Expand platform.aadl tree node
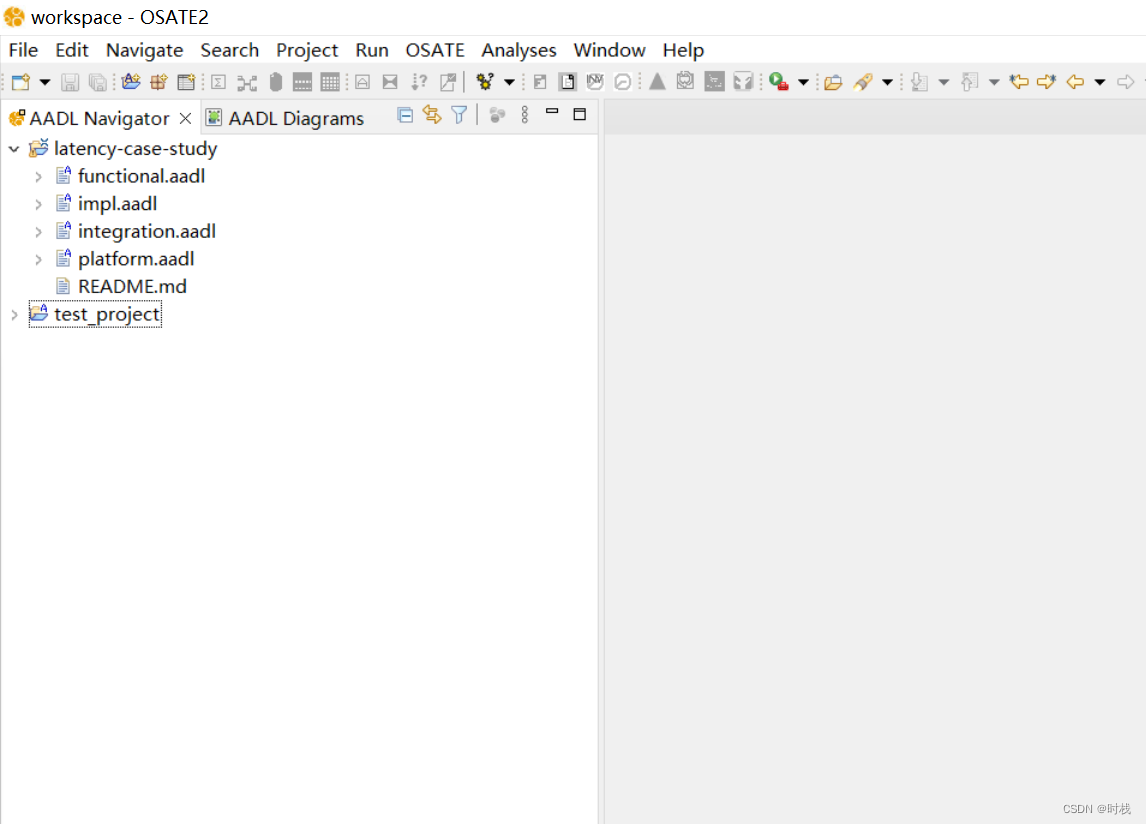The height and width of the screenshot is (824, 1146). click(x=39, y=260)
